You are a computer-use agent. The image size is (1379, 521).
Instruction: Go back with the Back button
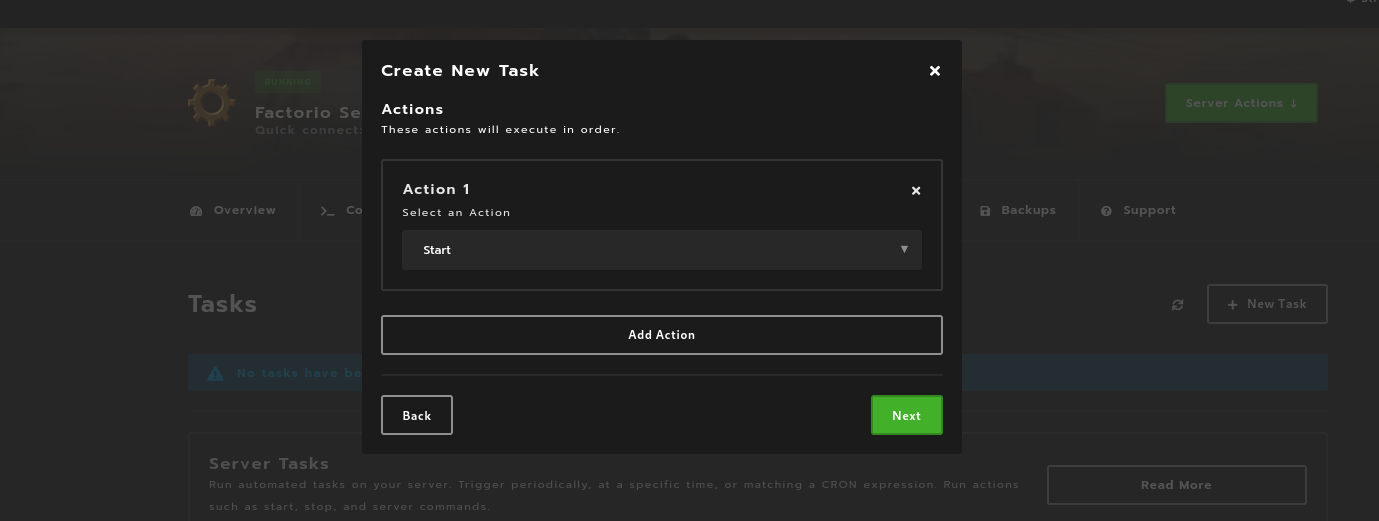(x=417, y=415)
